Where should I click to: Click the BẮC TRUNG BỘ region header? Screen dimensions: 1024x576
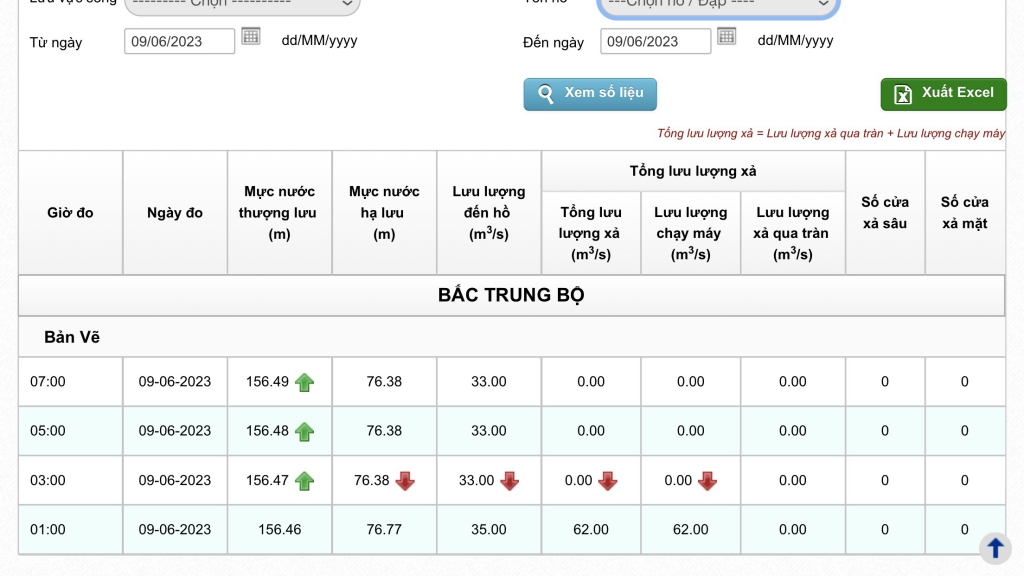click(x=511, y=295)
